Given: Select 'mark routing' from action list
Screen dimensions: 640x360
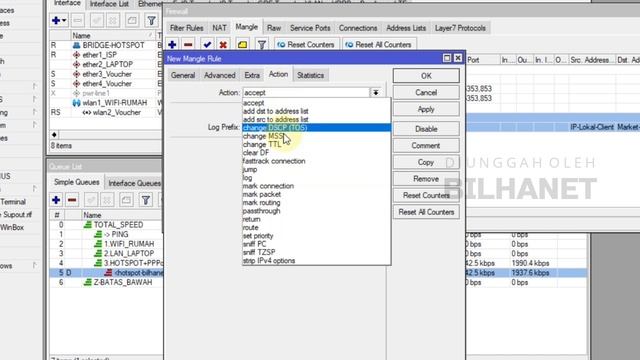Looking at the screenshot, I should coord(316,203).
